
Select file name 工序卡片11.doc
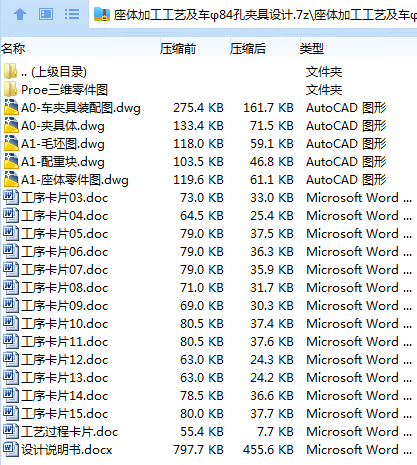coord(65,342)
